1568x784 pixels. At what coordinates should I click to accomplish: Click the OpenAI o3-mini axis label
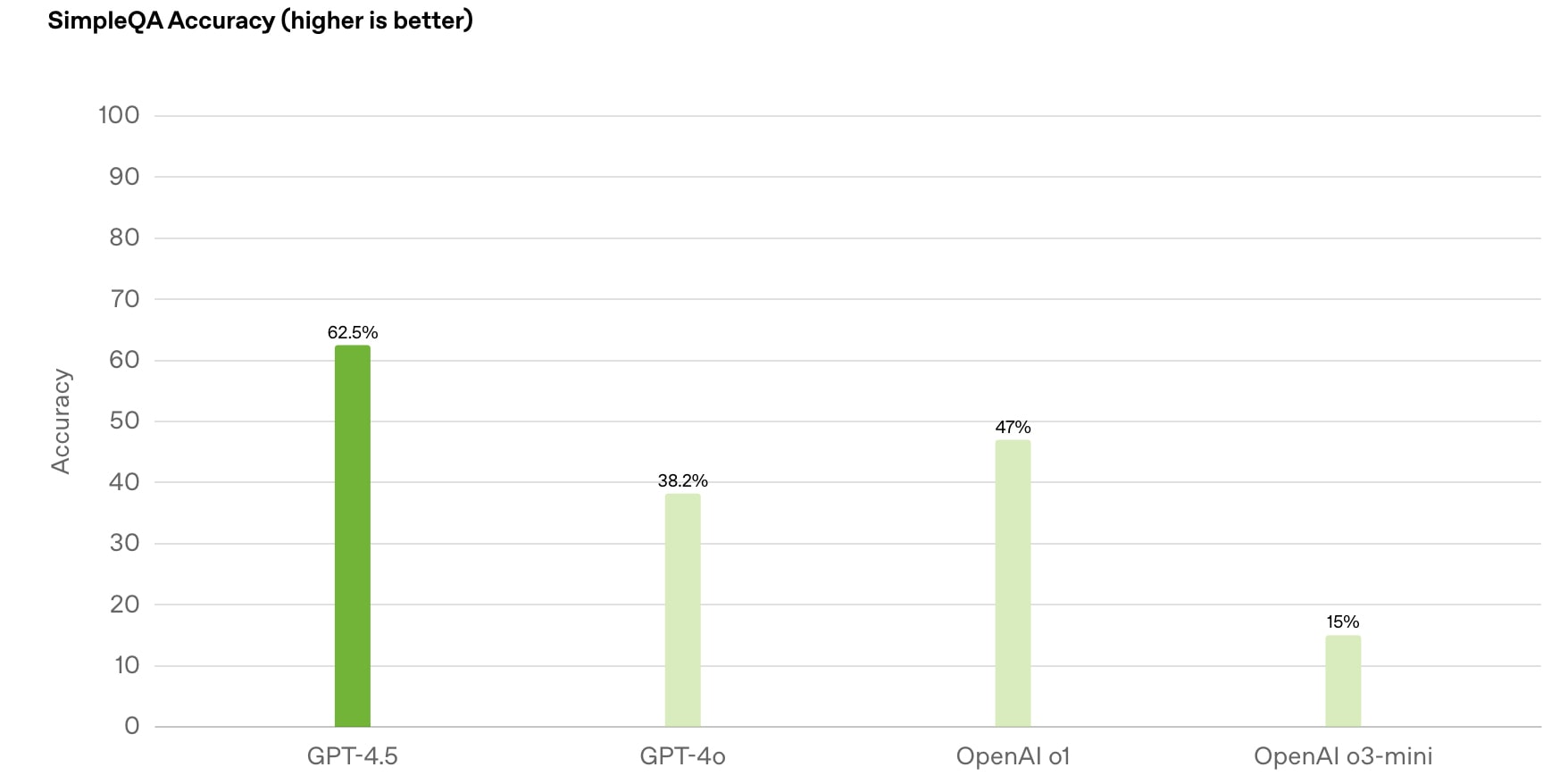click(1343, 756)
